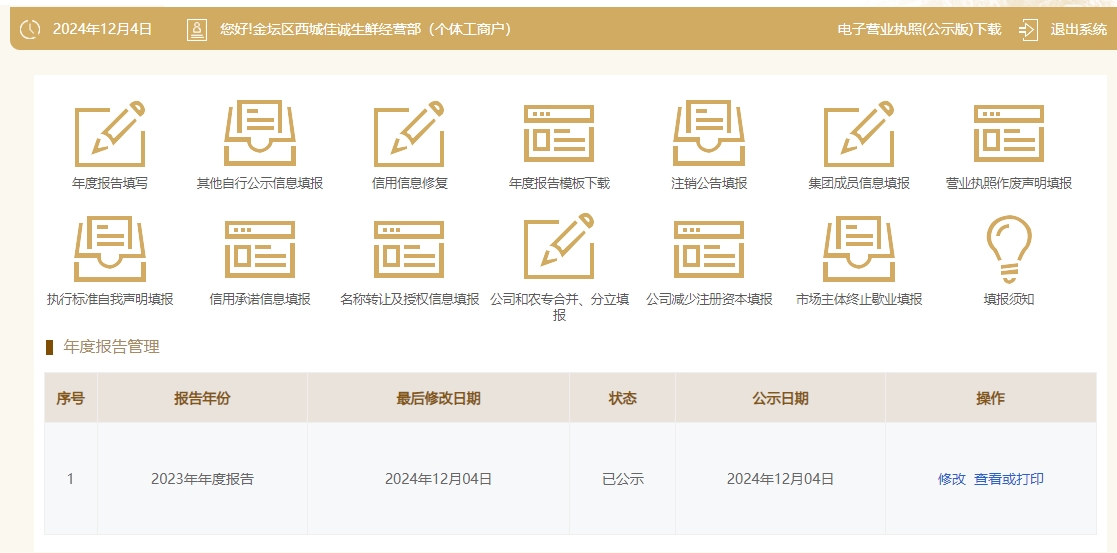Open the 注销公告填报 icon
This screenshot has width=1117, height=553.
pos(709,134)
